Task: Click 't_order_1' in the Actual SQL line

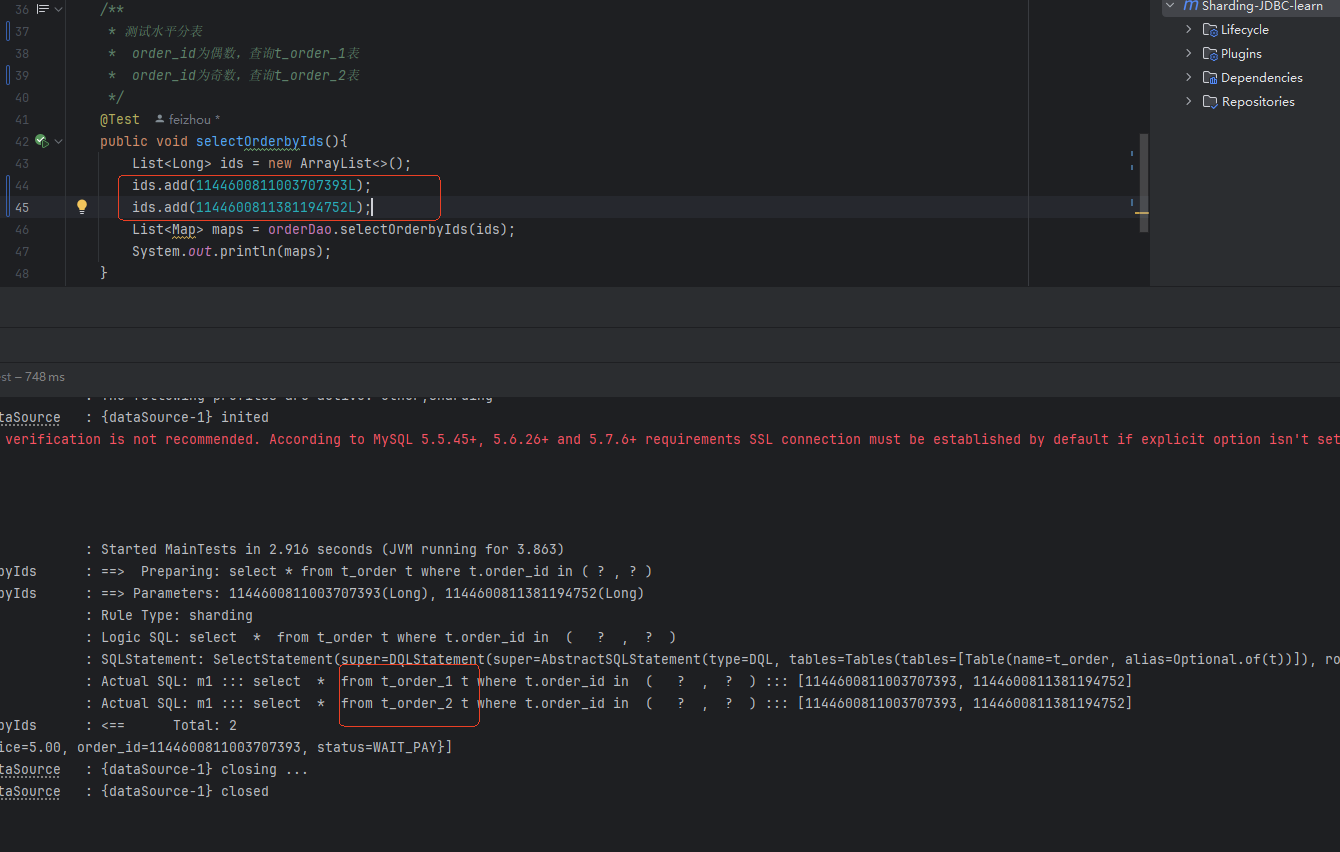Action: pos(417,681)
